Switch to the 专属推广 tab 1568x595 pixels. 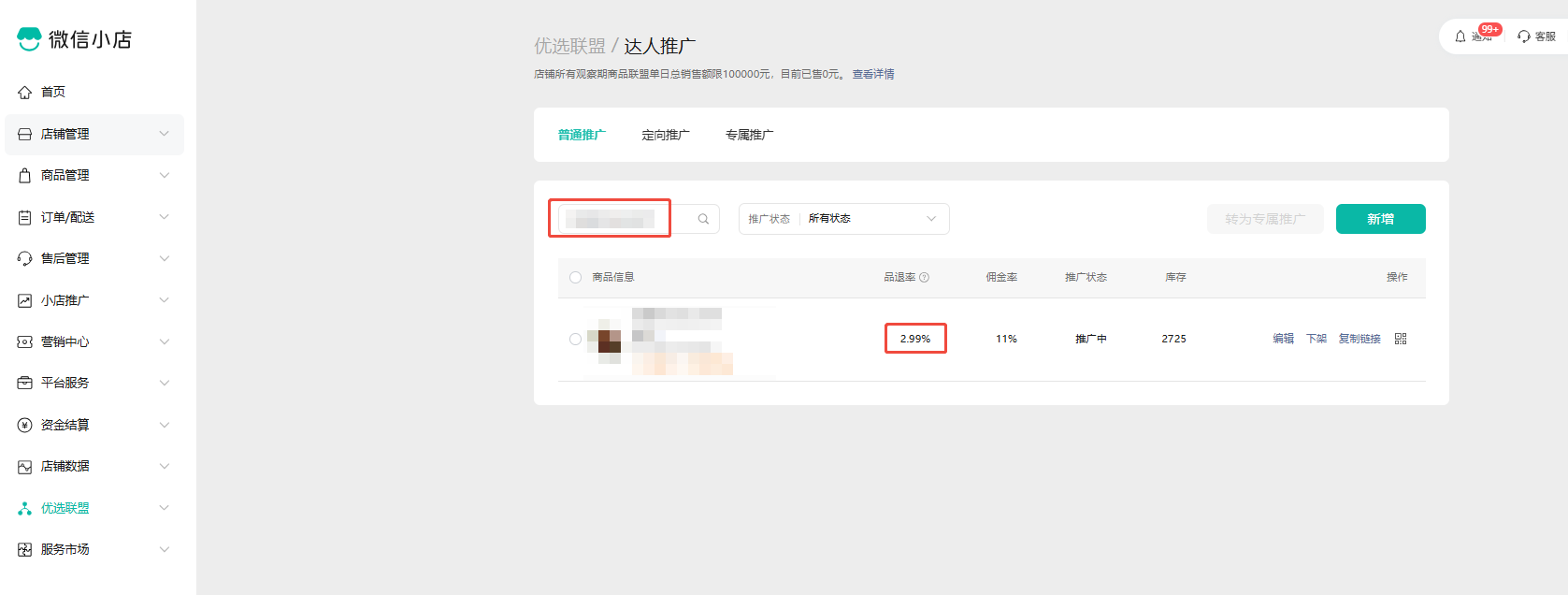[x=749, y=135]
